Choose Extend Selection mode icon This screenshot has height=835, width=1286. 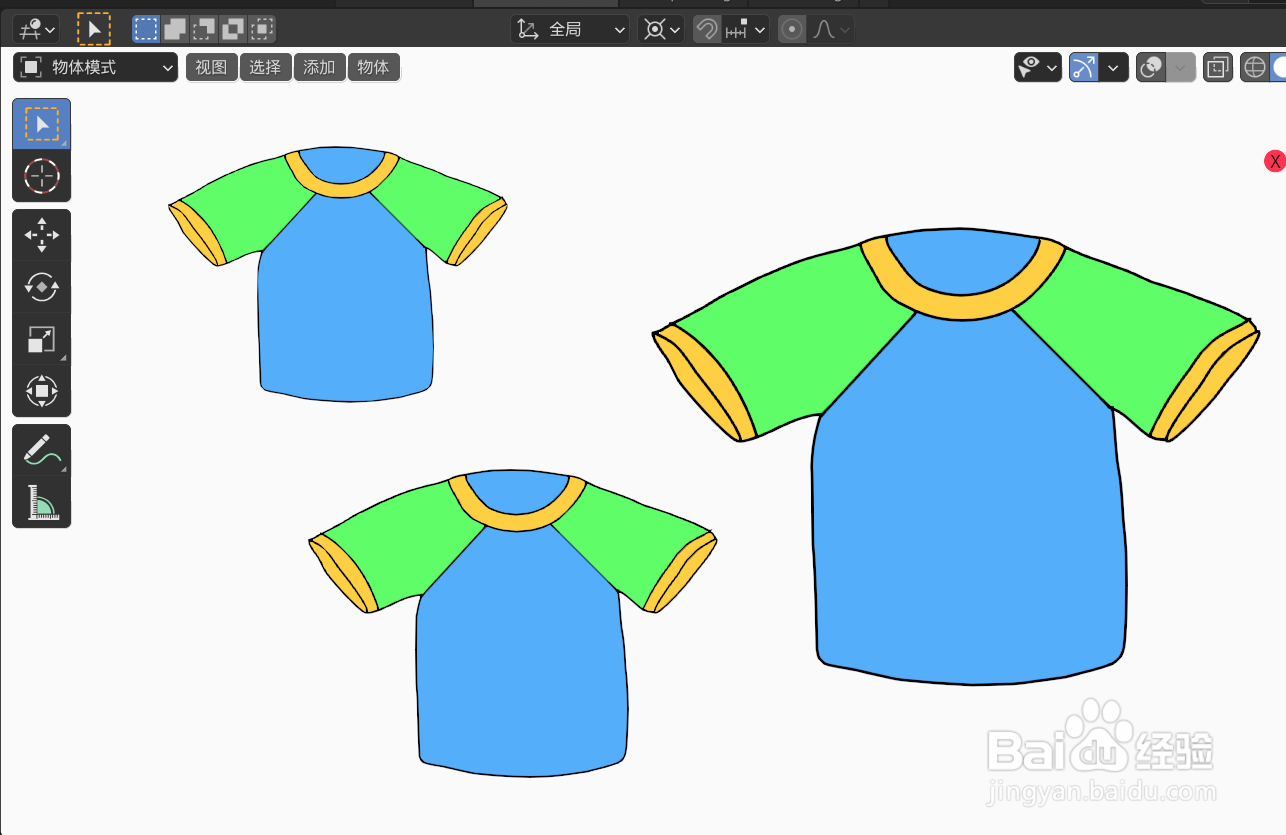(175, 29)
